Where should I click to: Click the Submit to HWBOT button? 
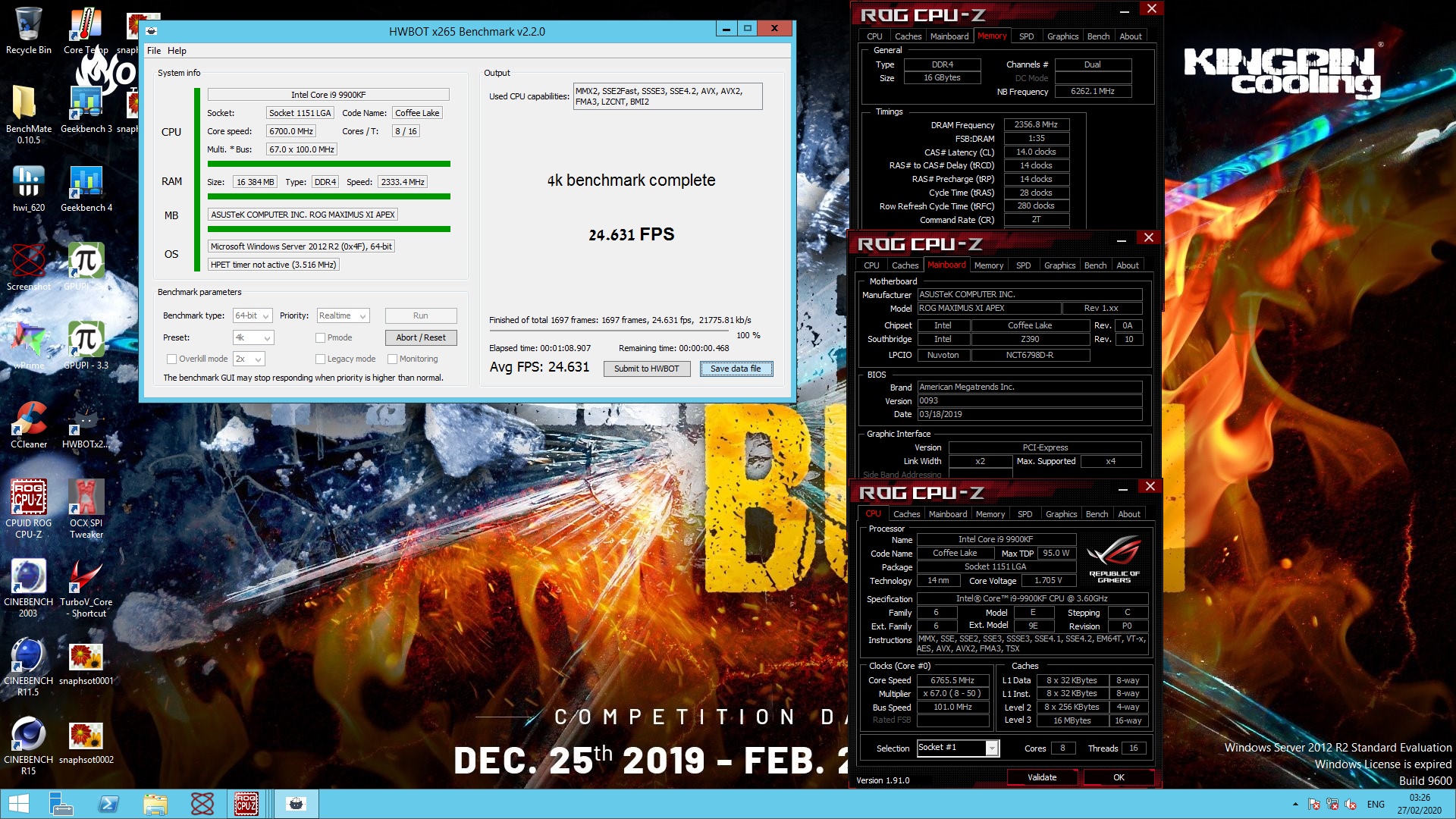click(x=647, y=369)
